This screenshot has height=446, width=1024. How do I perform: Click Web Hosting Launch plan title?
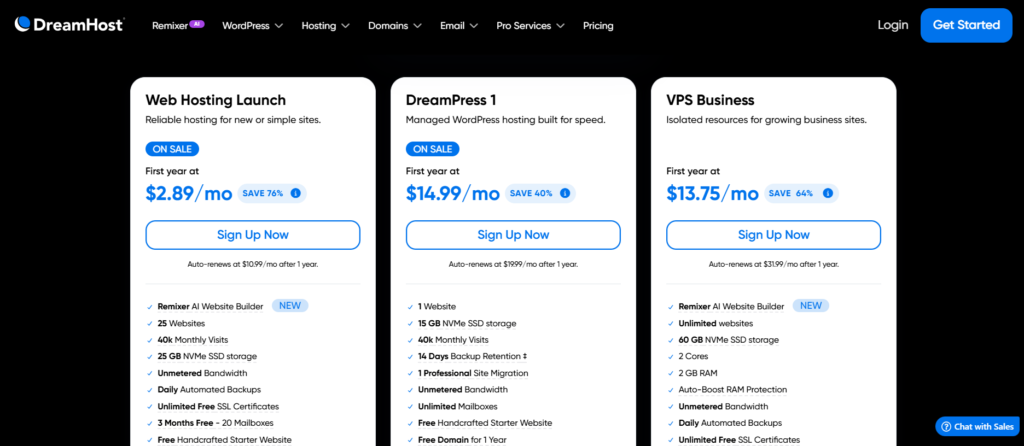[216, 100]
